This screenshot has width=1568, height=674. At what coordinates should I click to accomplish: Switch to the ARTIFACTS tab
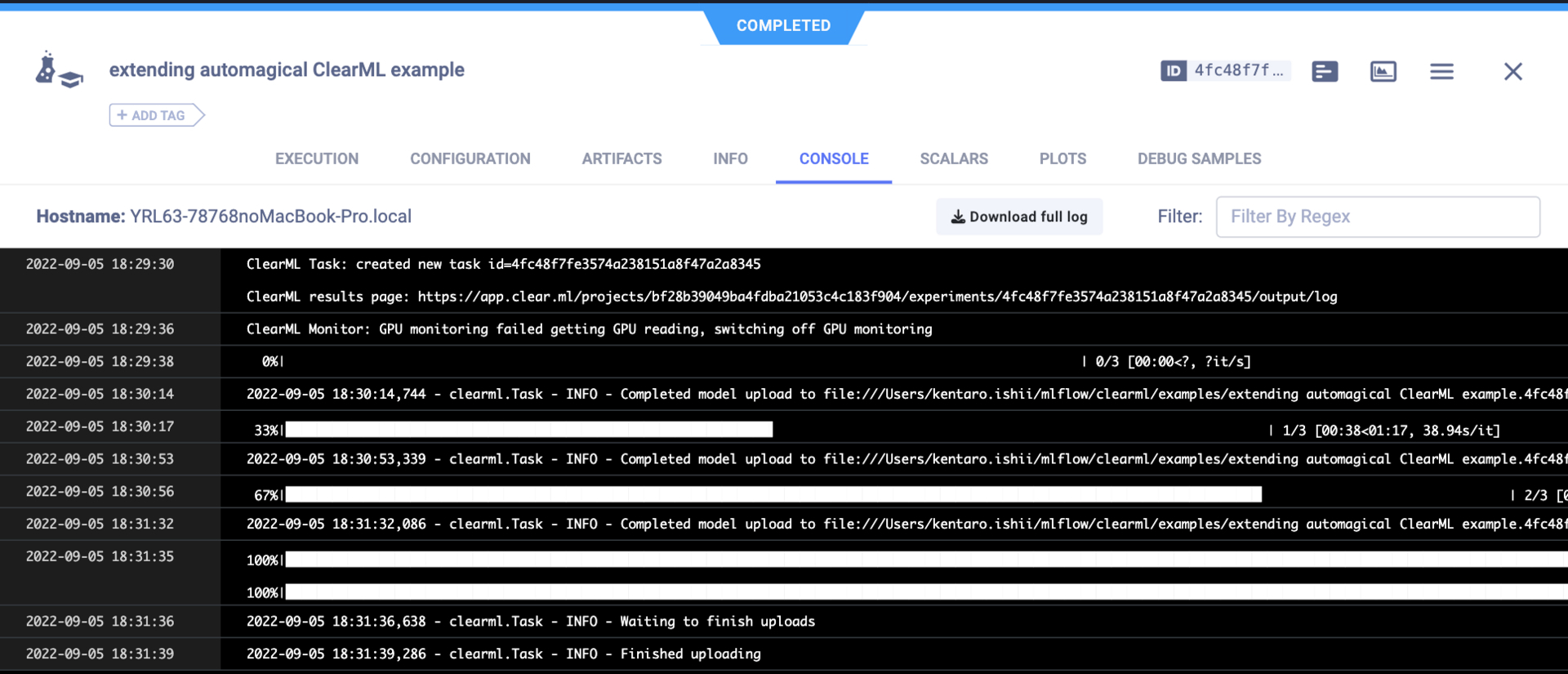point(622,158)
